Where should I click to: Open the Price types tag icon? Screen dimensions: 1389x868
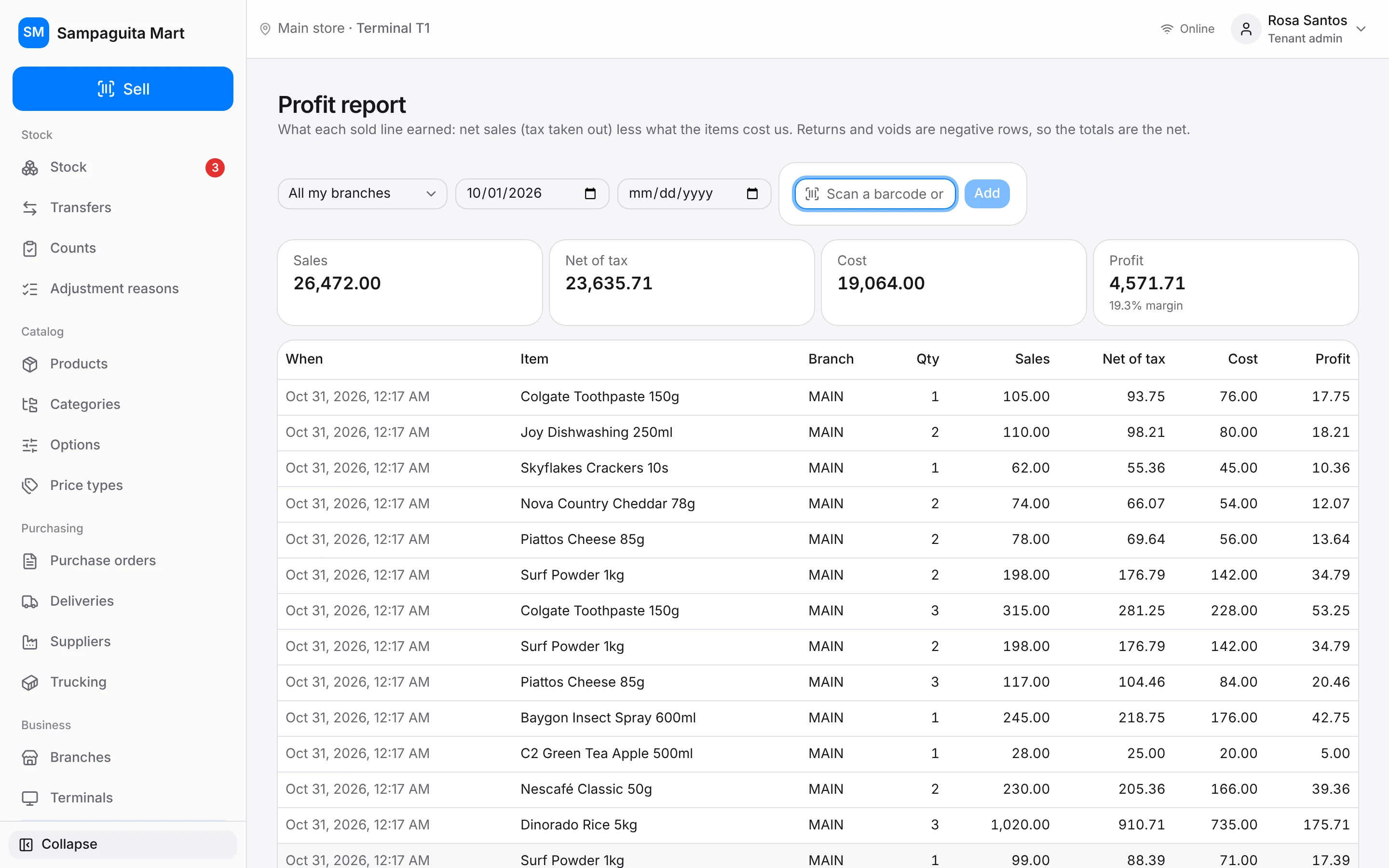click(x=30, y=486)
